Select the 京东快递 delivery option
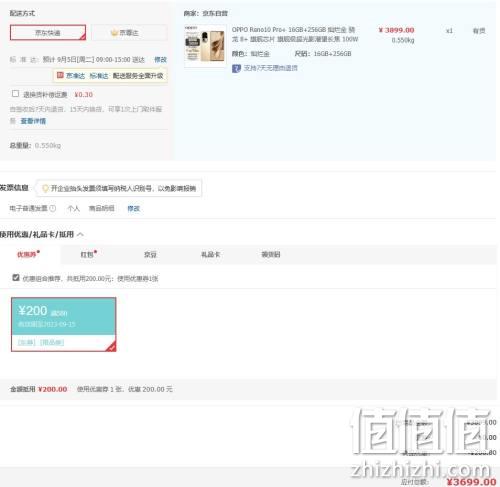Viewport: 500px width, 487px height. [x=48, y=33]
